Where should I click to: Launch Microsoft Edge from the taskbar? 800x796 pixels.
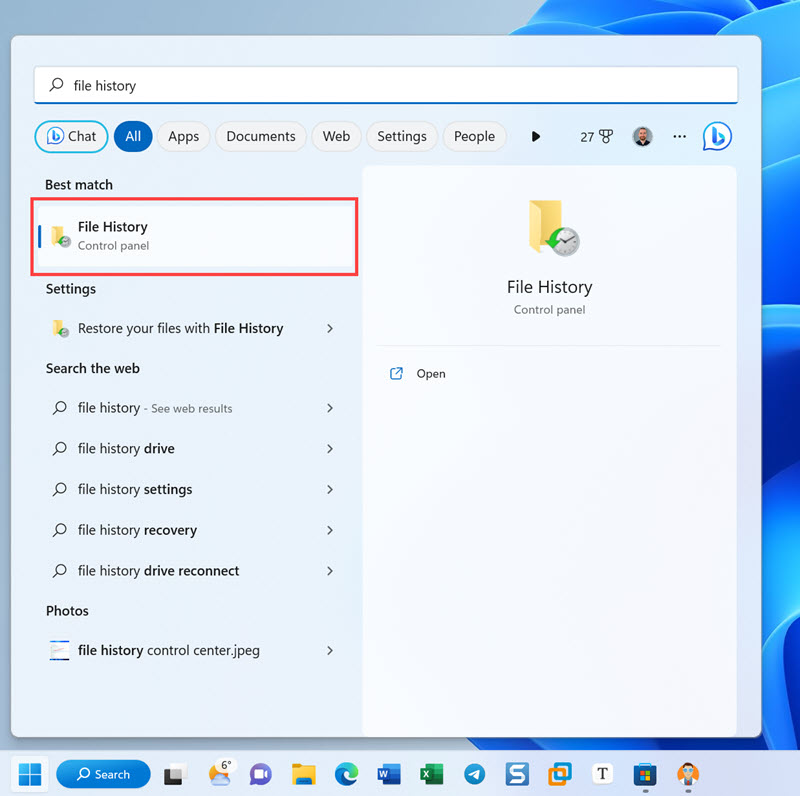pyautogui.click(x=346, y=775)
